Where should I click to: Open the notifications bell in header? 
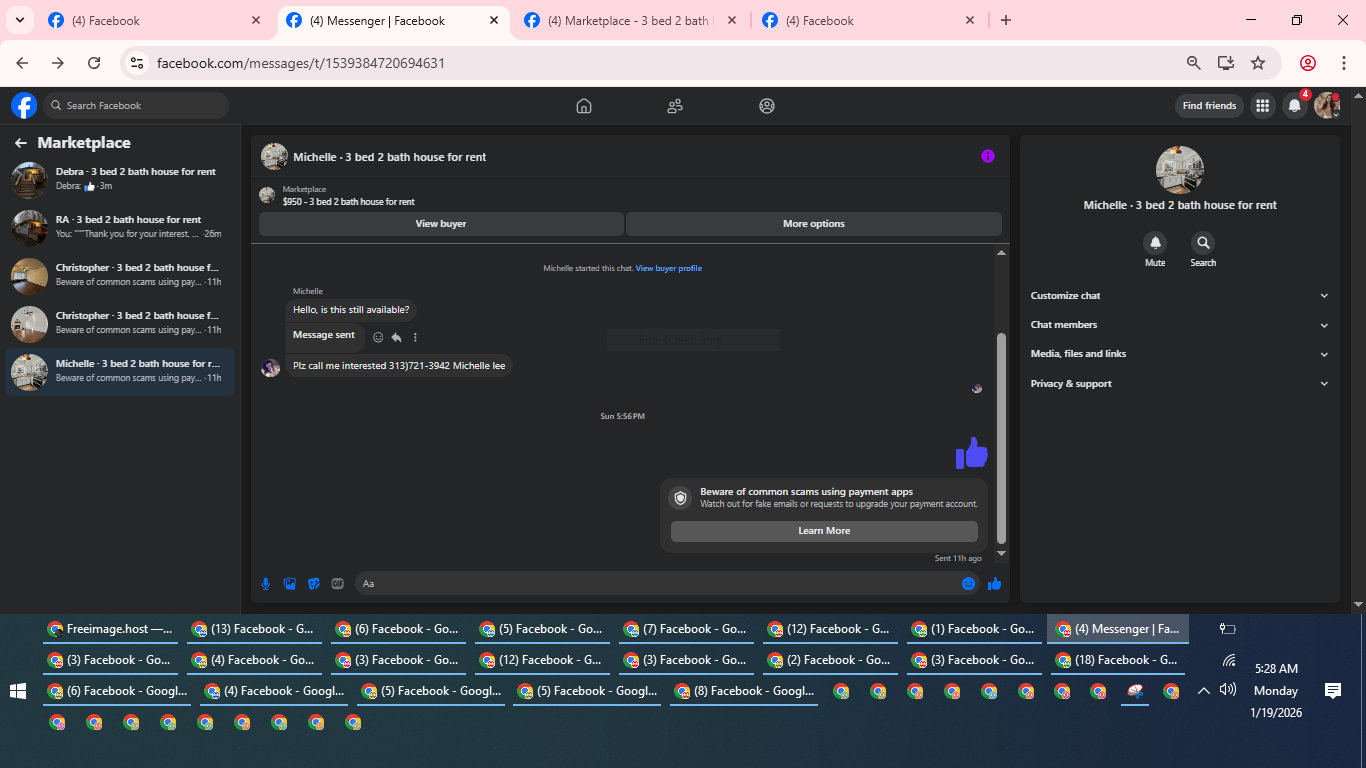pos(1295,105)
